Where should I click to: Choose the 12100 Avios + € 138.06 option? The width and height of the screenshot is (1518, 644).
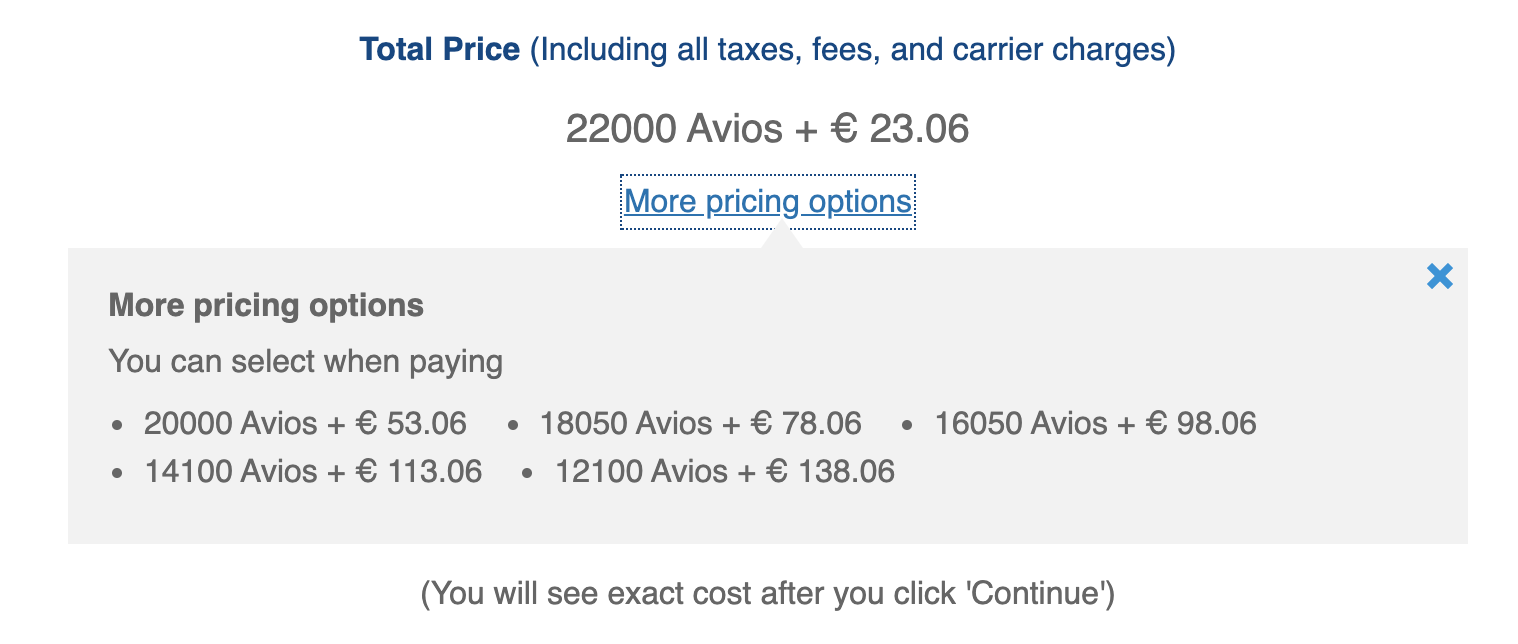point(725,471)
